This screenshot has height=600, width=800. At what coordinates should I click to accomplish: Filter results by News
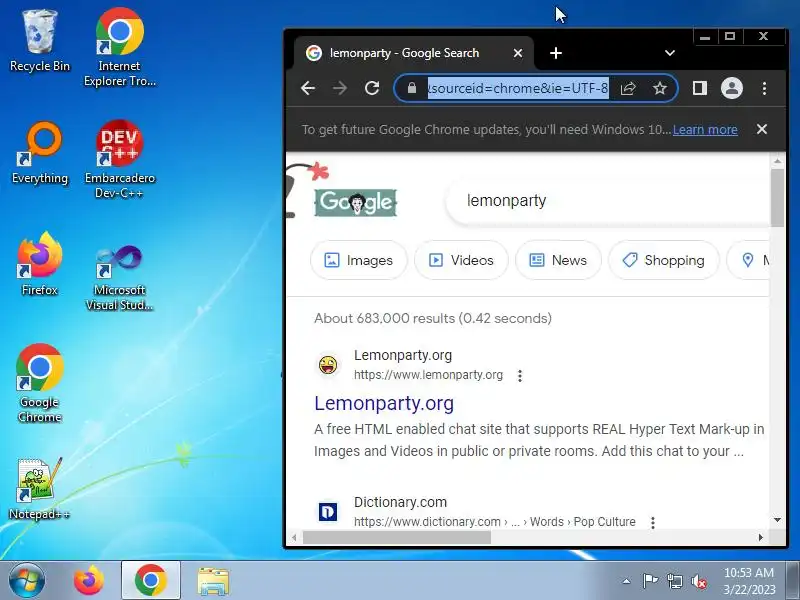point(558,260)
